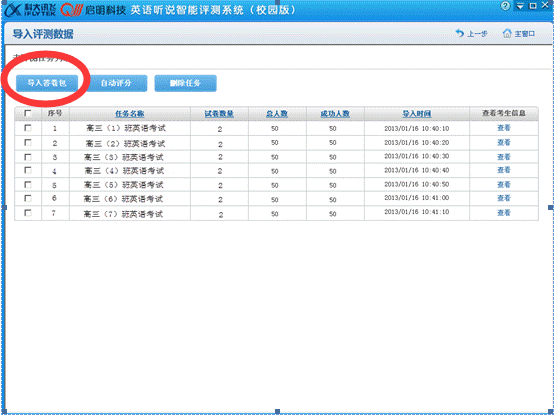
Task: View student info for row 6
Action: tap(504, 198)
